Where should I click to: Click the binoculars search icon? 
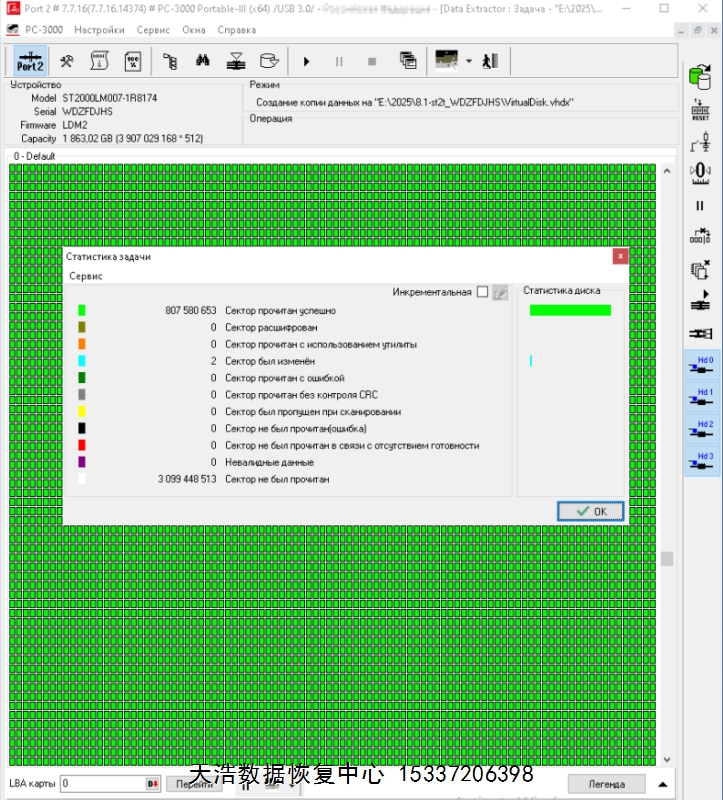point(202,62)
